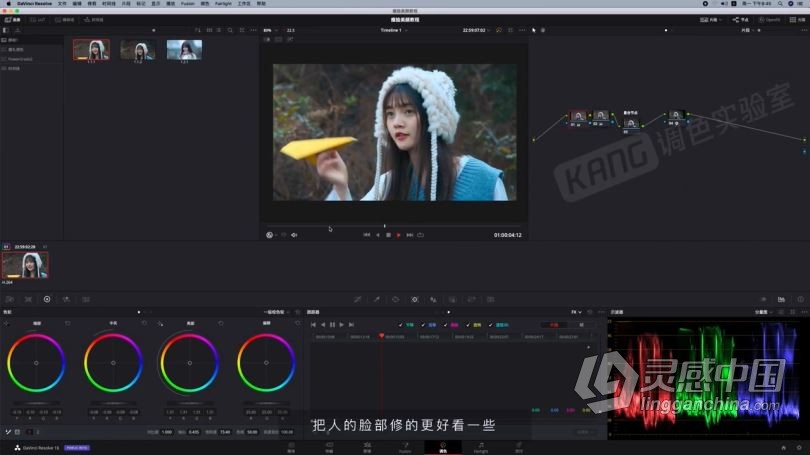Stop viewer playback

(x=388, y=235)
